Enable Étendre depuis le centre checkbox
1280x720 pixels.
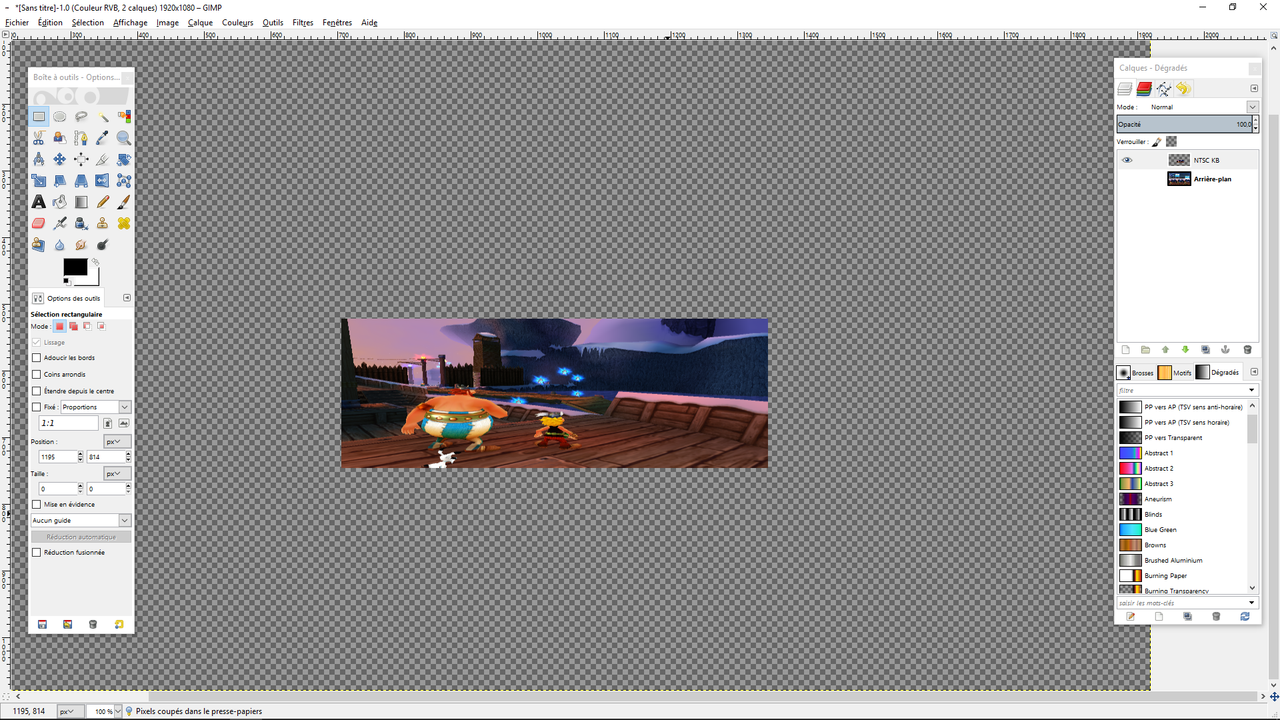coord(37,391)
